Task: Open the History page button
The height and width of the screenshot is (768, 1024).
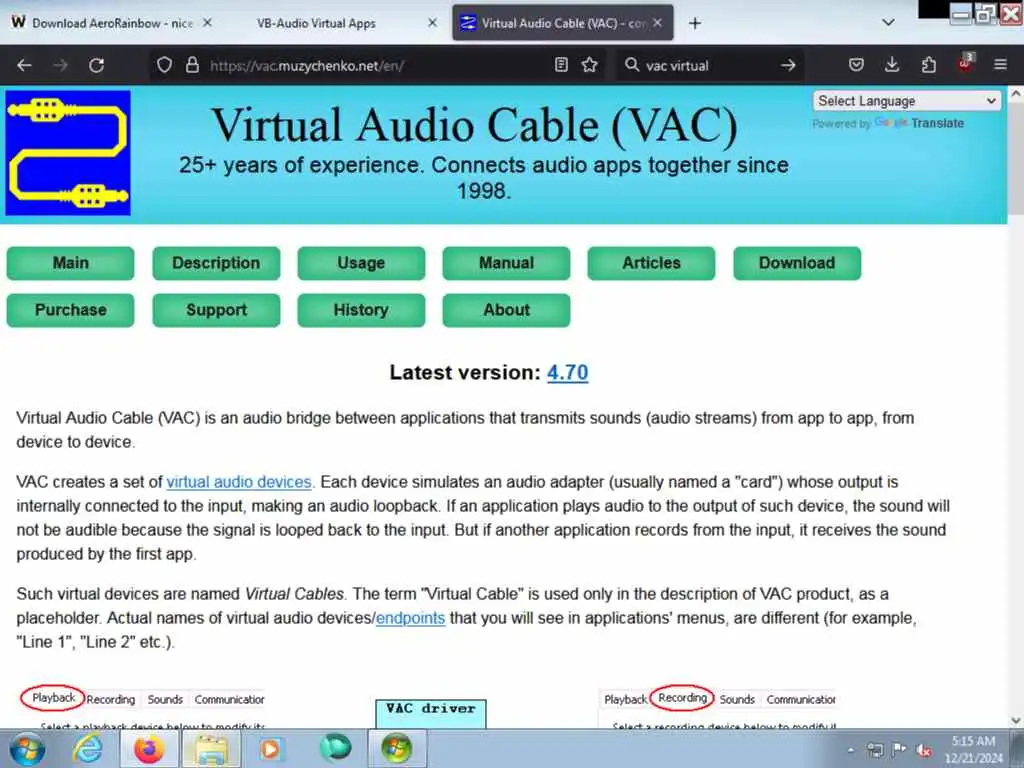Action: pyautogui.click(x=361, y=310)
